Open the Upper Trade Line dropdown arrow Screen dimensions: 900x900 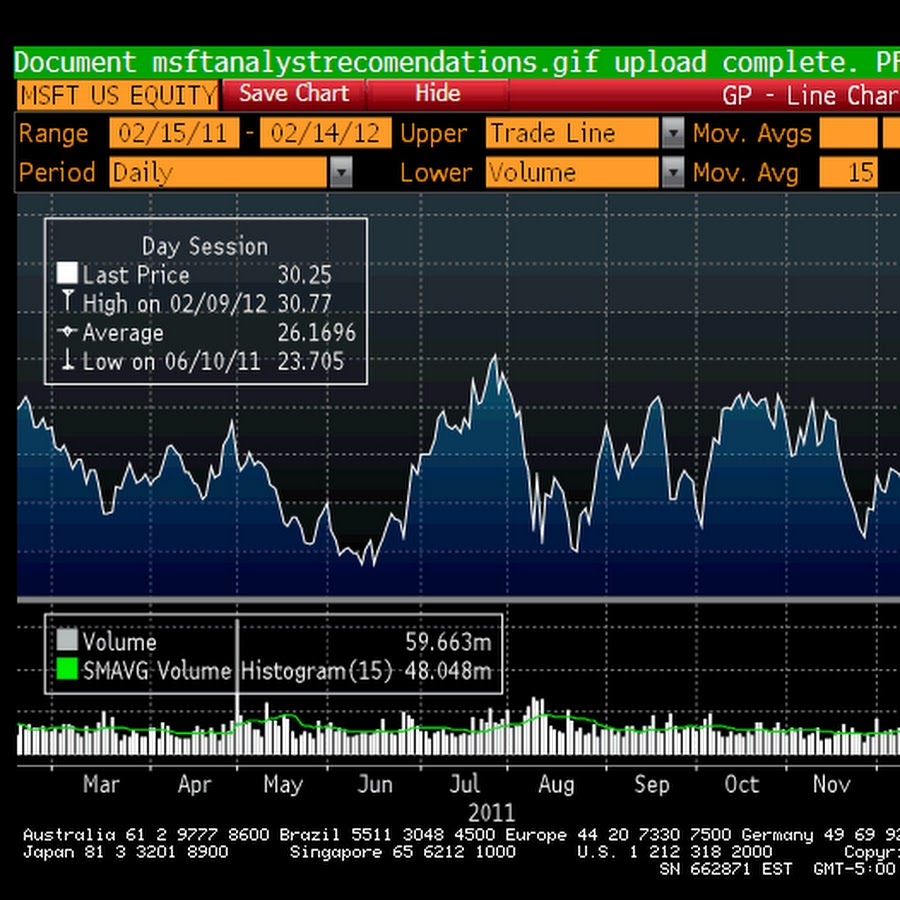point(673,133)
